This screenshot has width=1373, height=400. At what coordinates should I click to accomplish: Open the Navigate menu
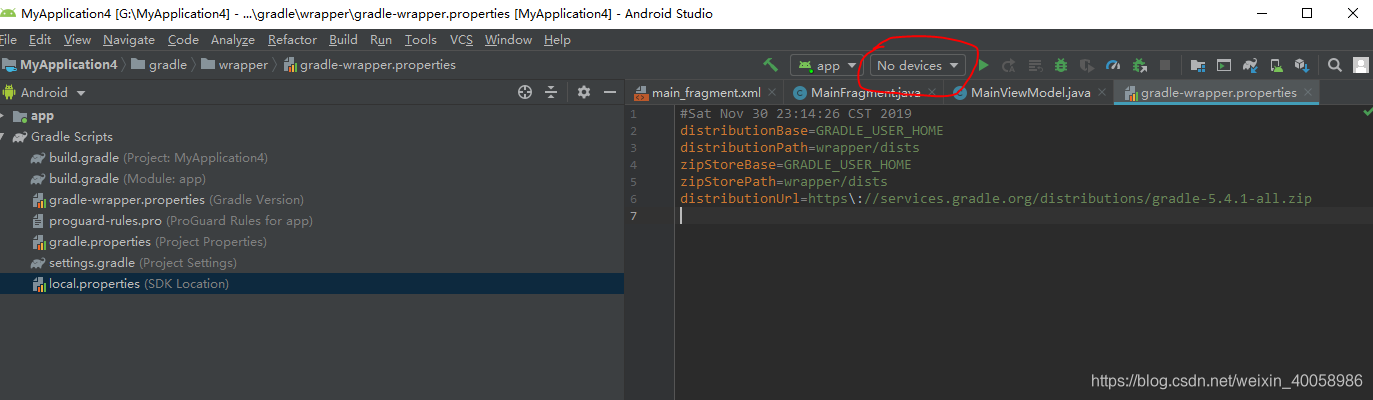[x=129, y=40]
